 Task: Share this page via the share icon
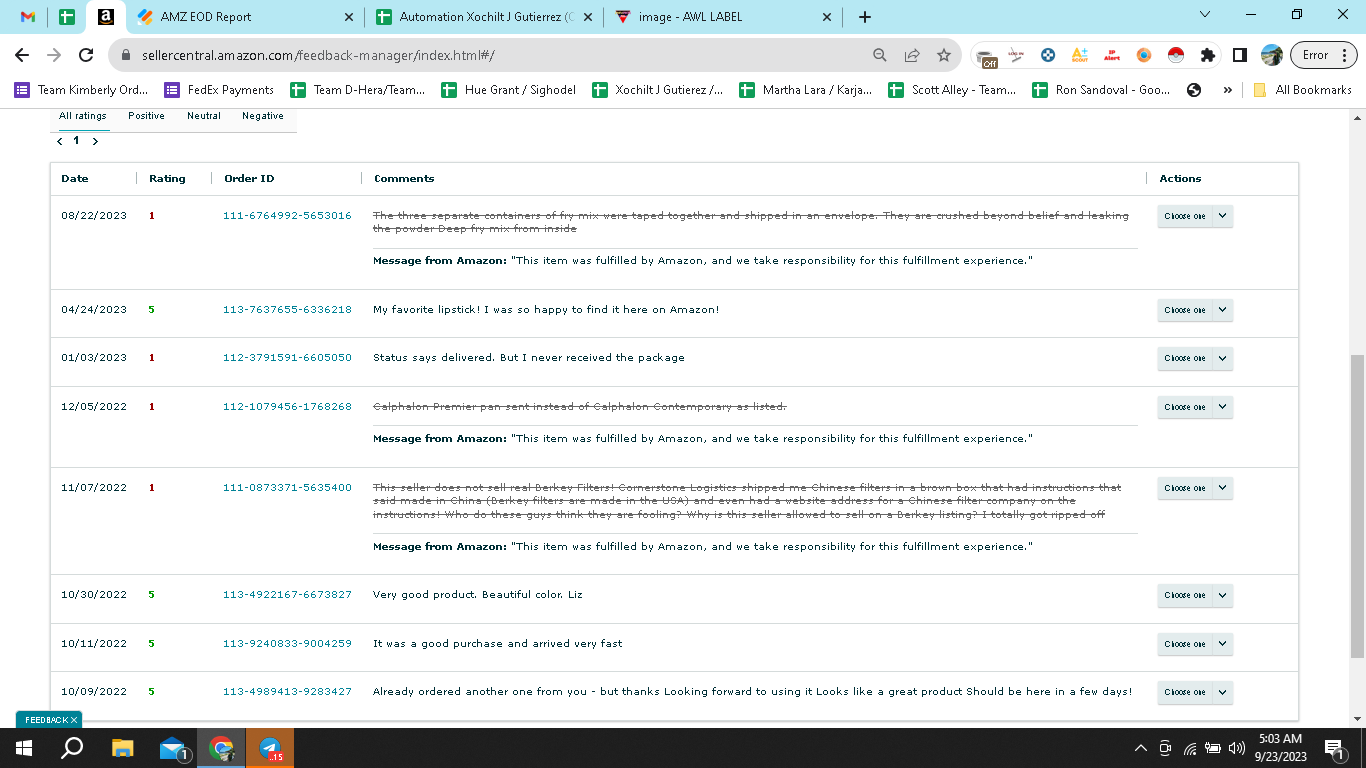[x=912, y=55]
